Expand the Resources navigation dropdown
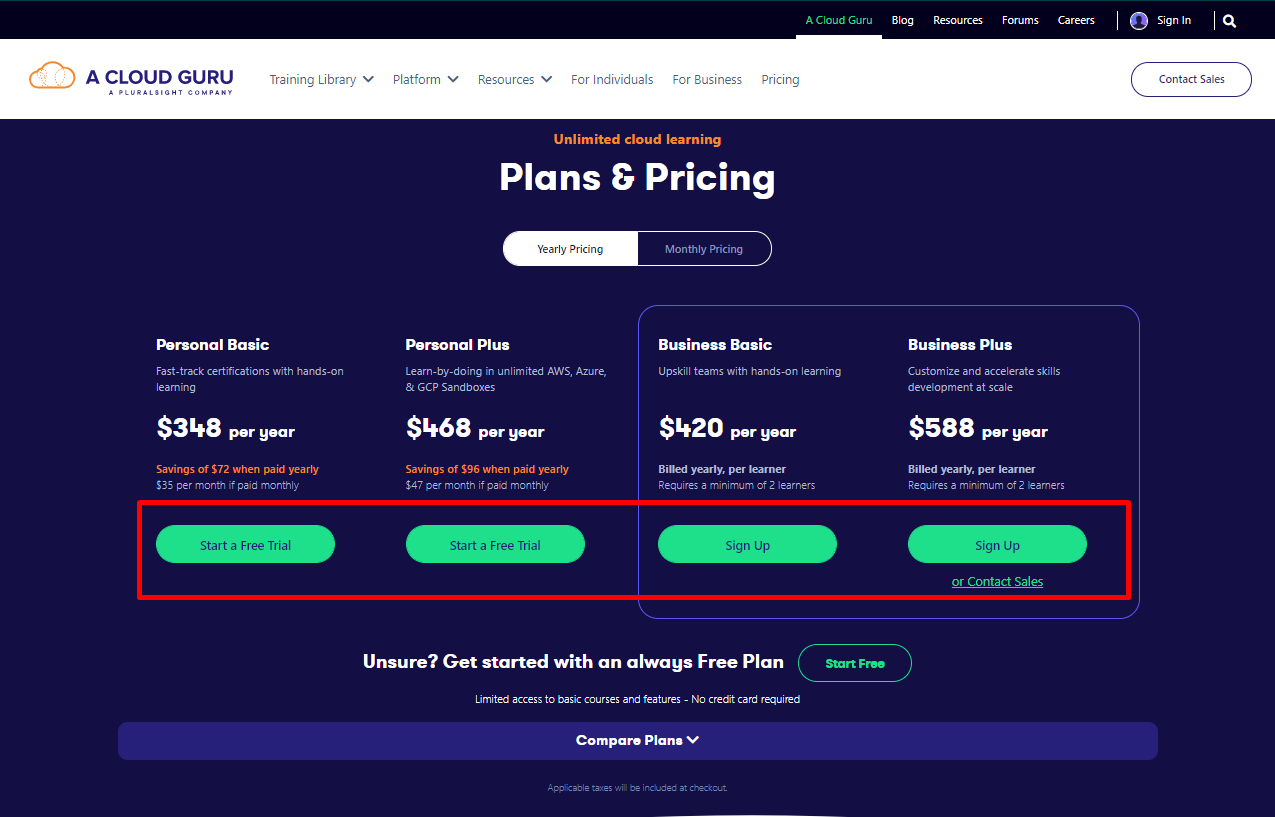Screen dimensions: 1275x817 [515, 79]
